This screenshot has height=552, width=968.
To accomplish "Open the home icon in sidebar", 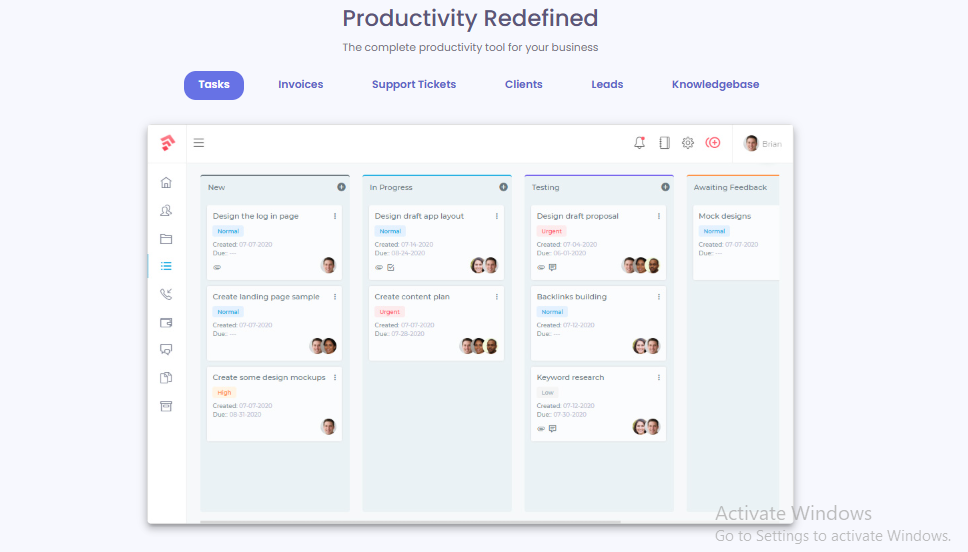I will pyautogui.click(x=166, y=183).
